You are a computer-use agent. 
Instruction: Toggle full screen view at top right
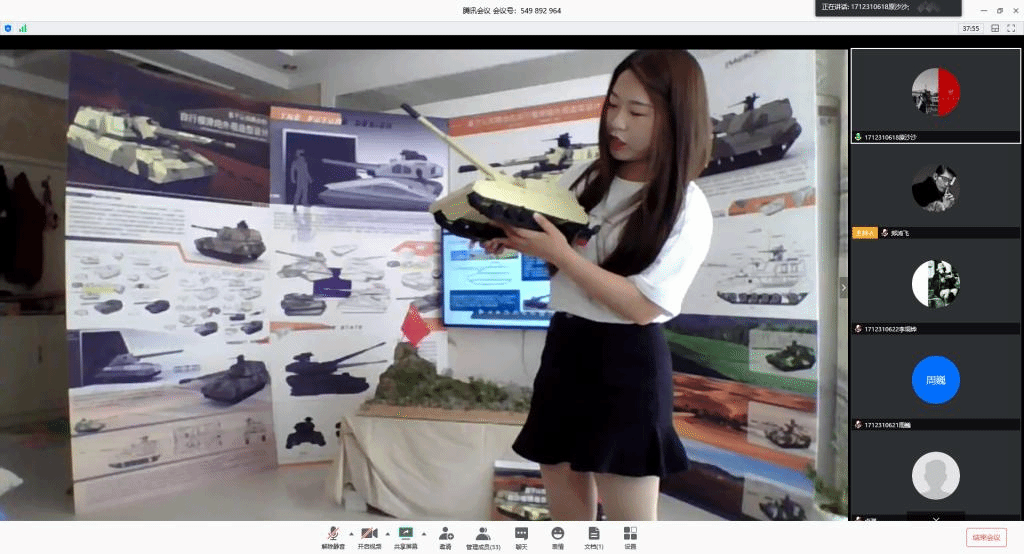click(x=1011, y=28)
